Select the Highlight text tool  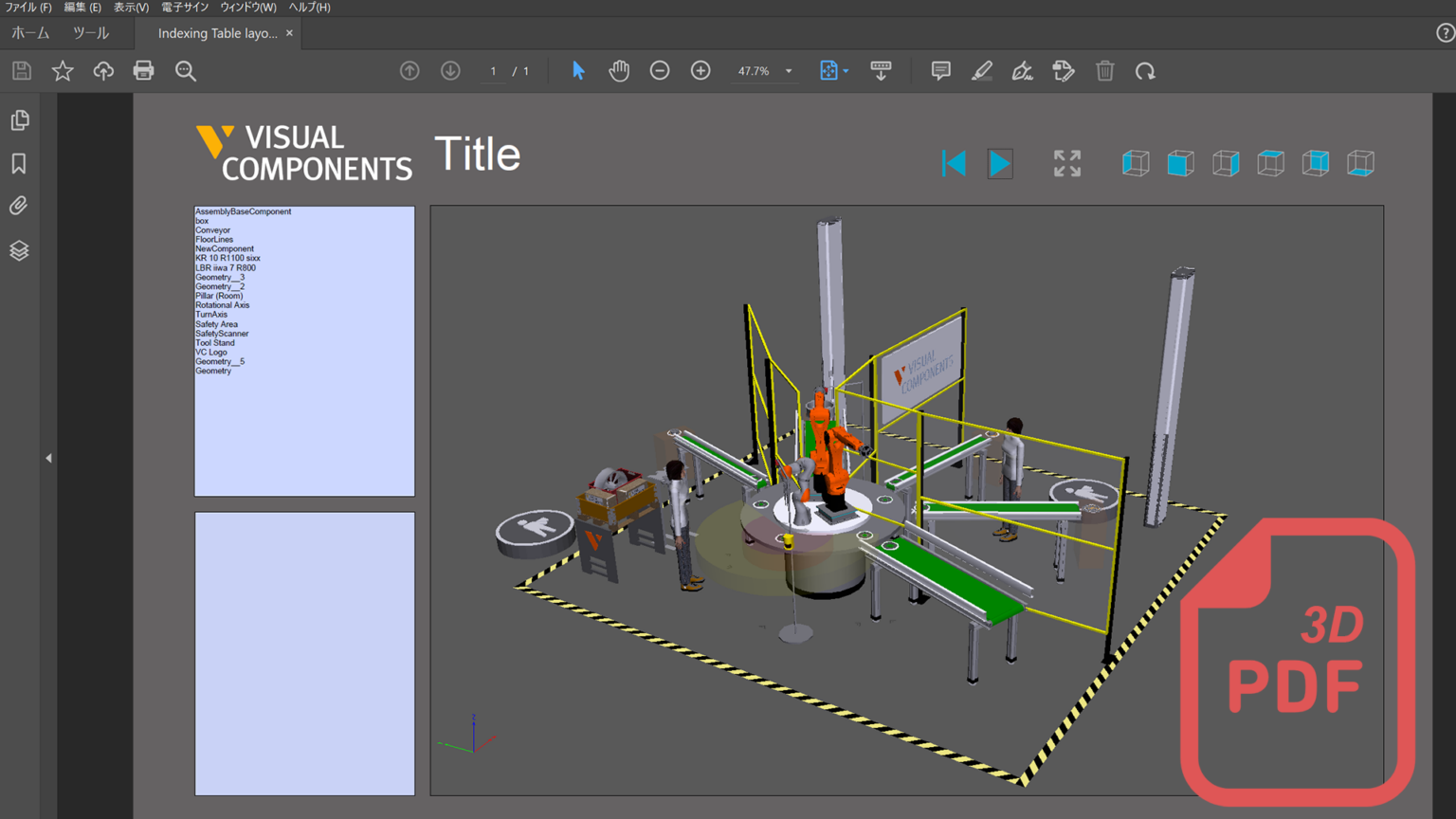[982, 70]
